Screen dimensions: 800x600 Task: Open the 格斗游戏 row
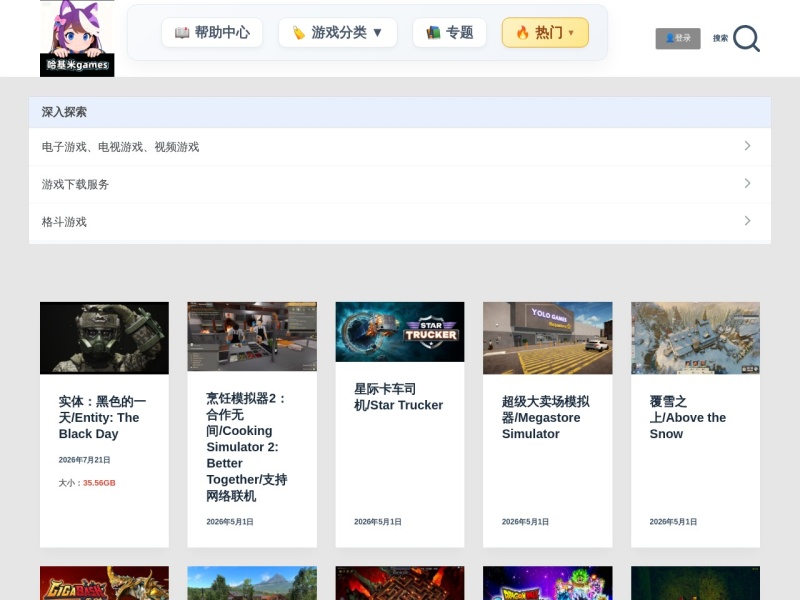(x=400, y=222)
